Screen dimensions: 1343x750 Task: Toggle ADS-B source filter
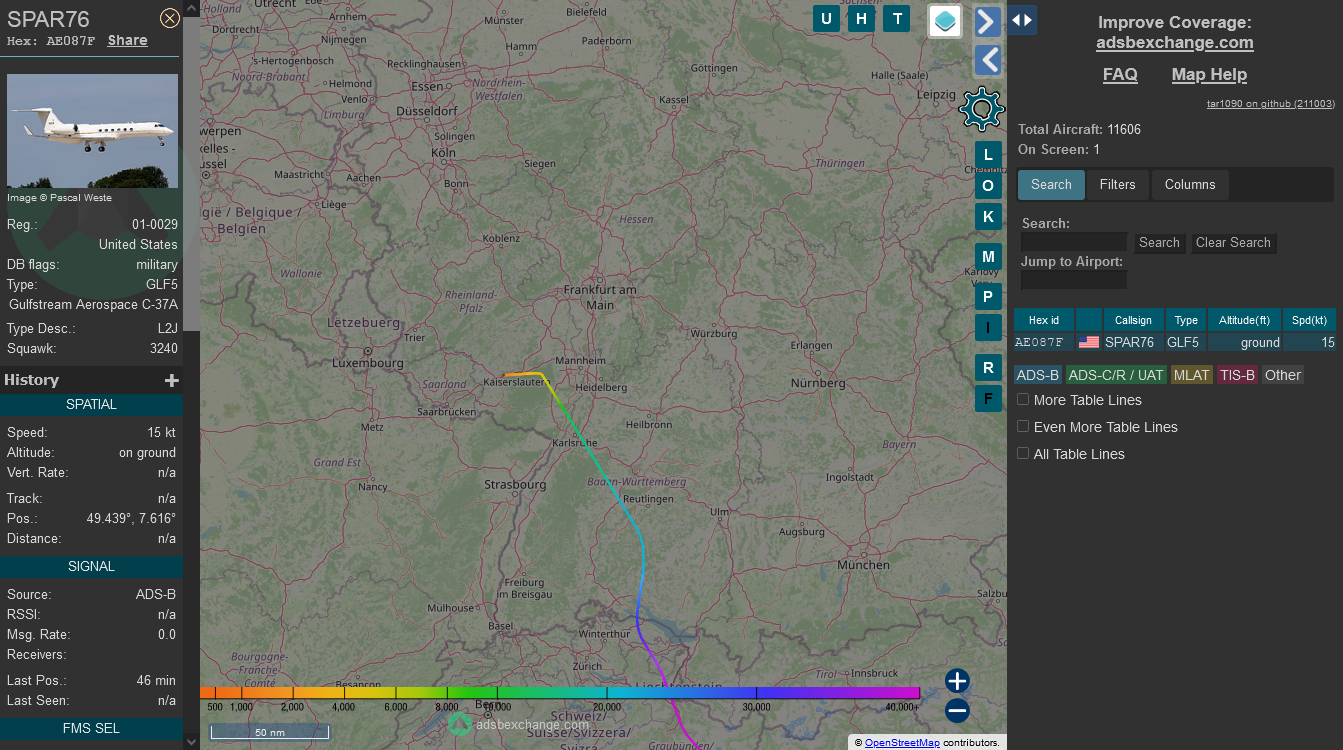(x=1038, y=375)
